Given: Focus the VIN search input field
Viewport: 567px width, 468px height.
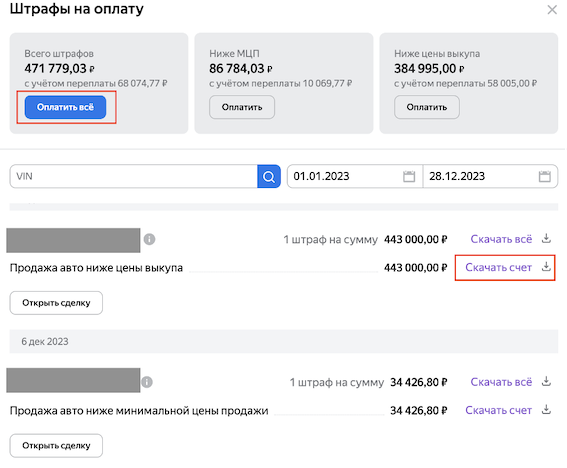Looking at the screenshot, I should point(134,176).
